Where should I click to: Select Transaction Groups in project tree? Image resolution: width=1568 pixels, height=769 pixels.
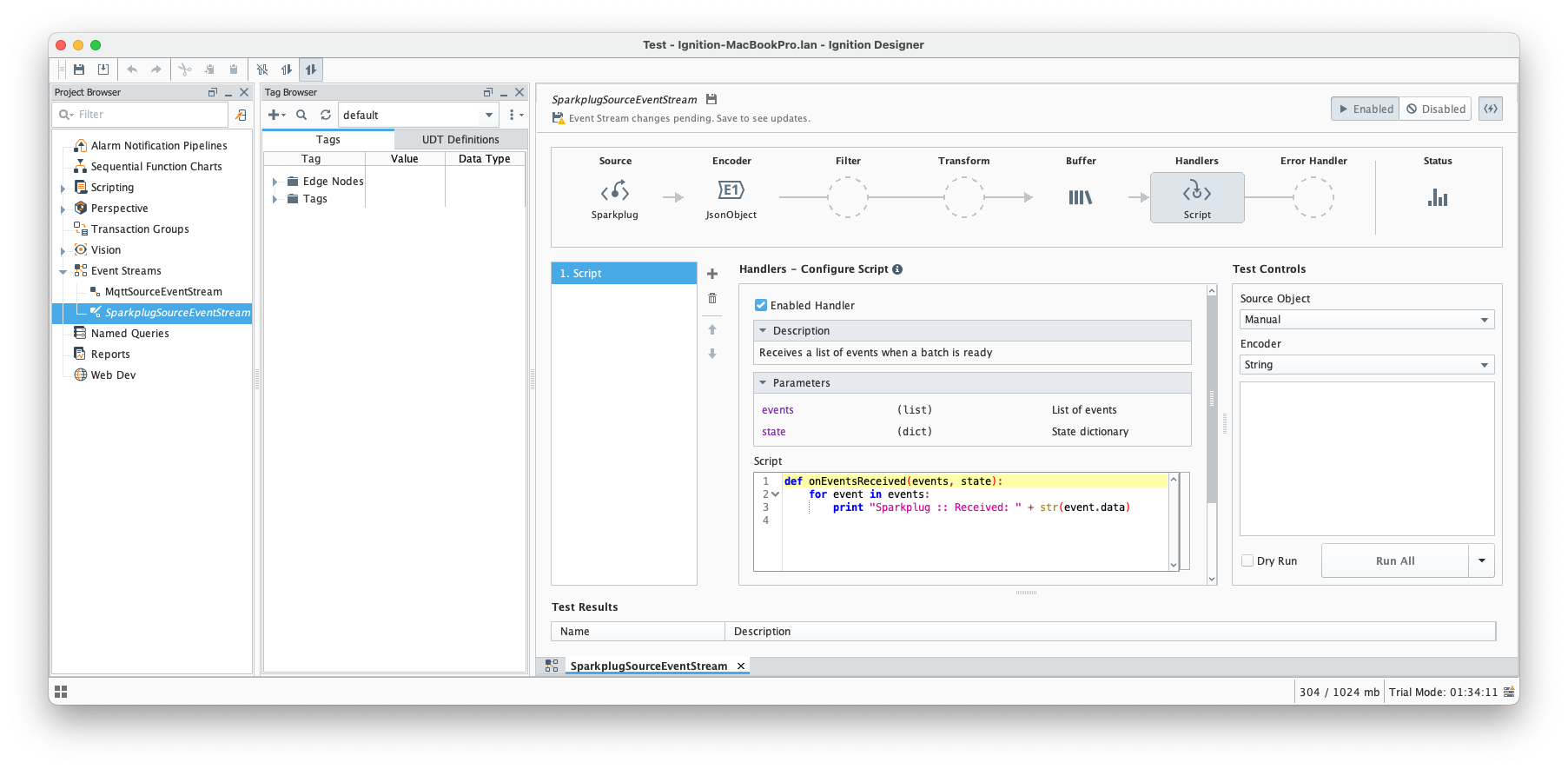click(x=140, y=229)
